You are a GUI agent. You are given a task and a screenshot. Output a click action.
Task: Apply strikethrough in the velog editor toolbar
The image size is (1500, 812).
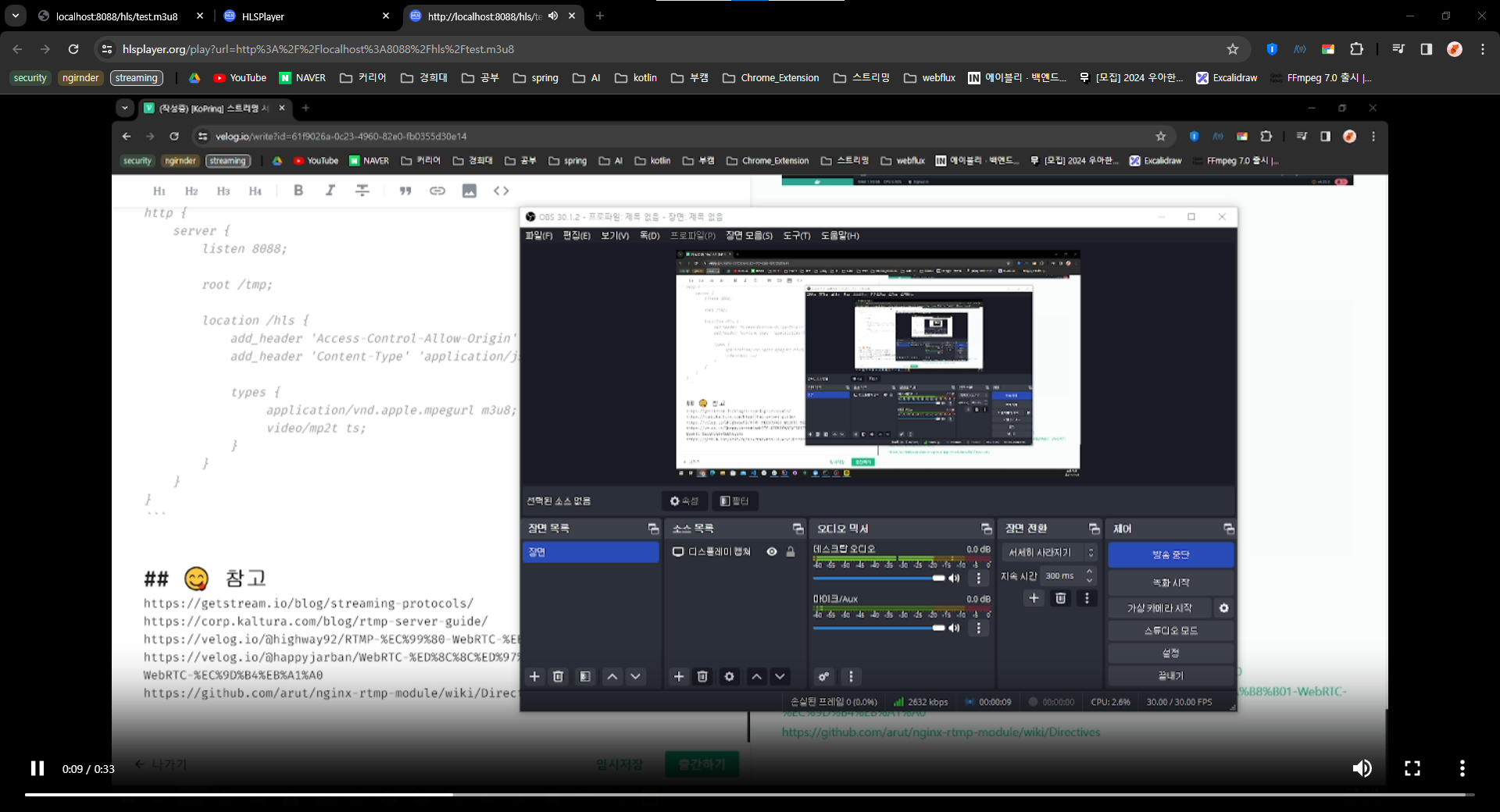point(362,191)
